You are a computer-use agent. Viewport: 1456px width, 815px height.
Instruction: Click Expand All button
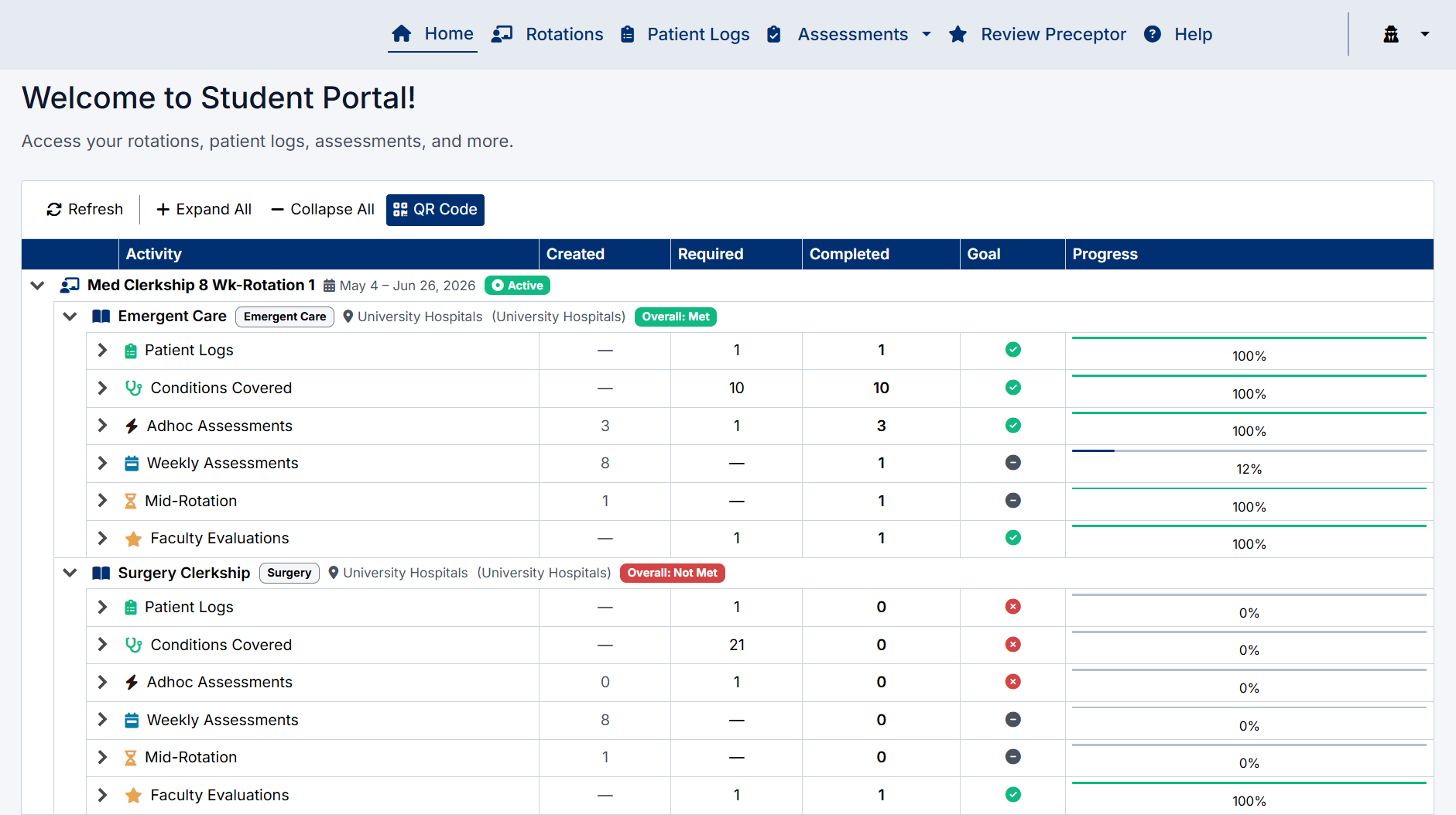(204, 210)
